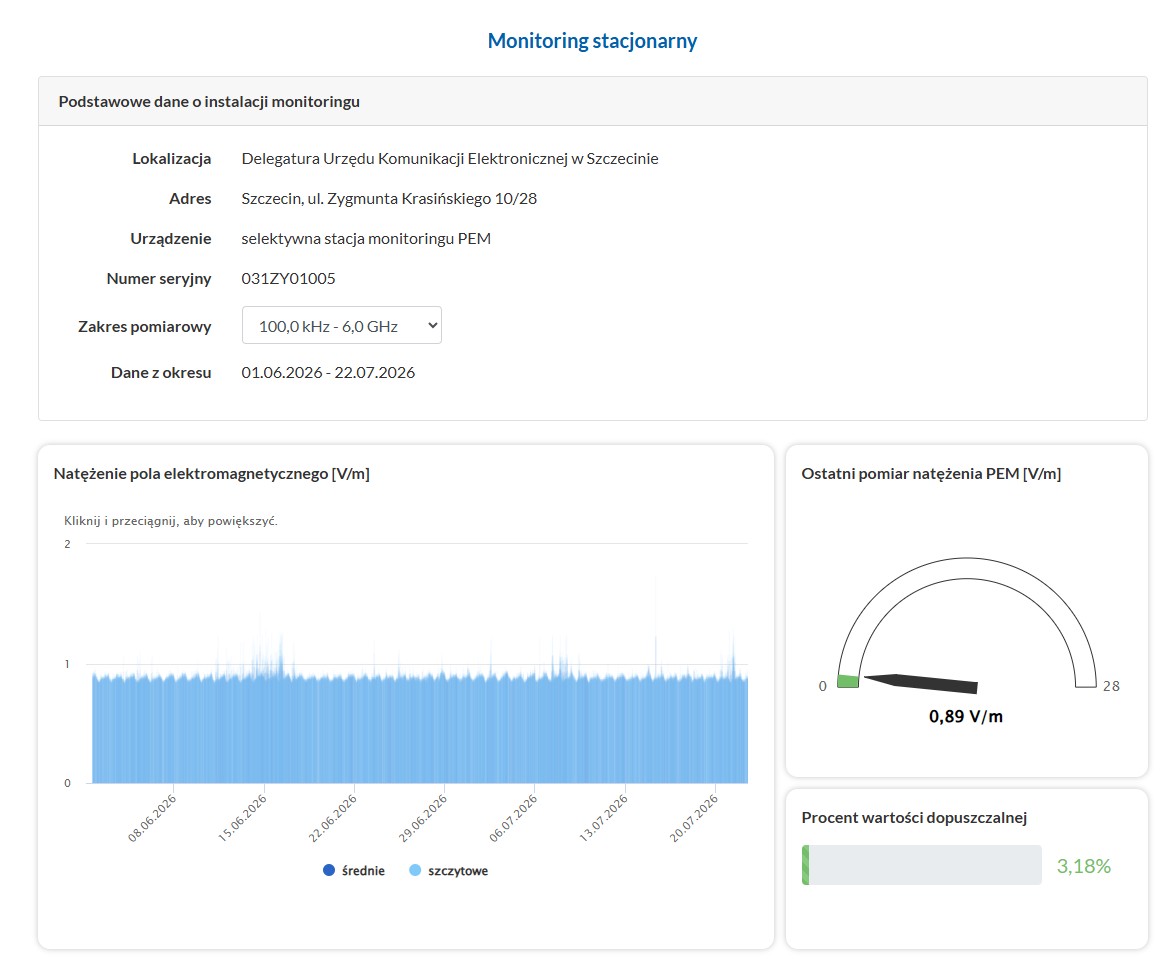Click the light blue szczytowe legend dot

click(415, 870)
